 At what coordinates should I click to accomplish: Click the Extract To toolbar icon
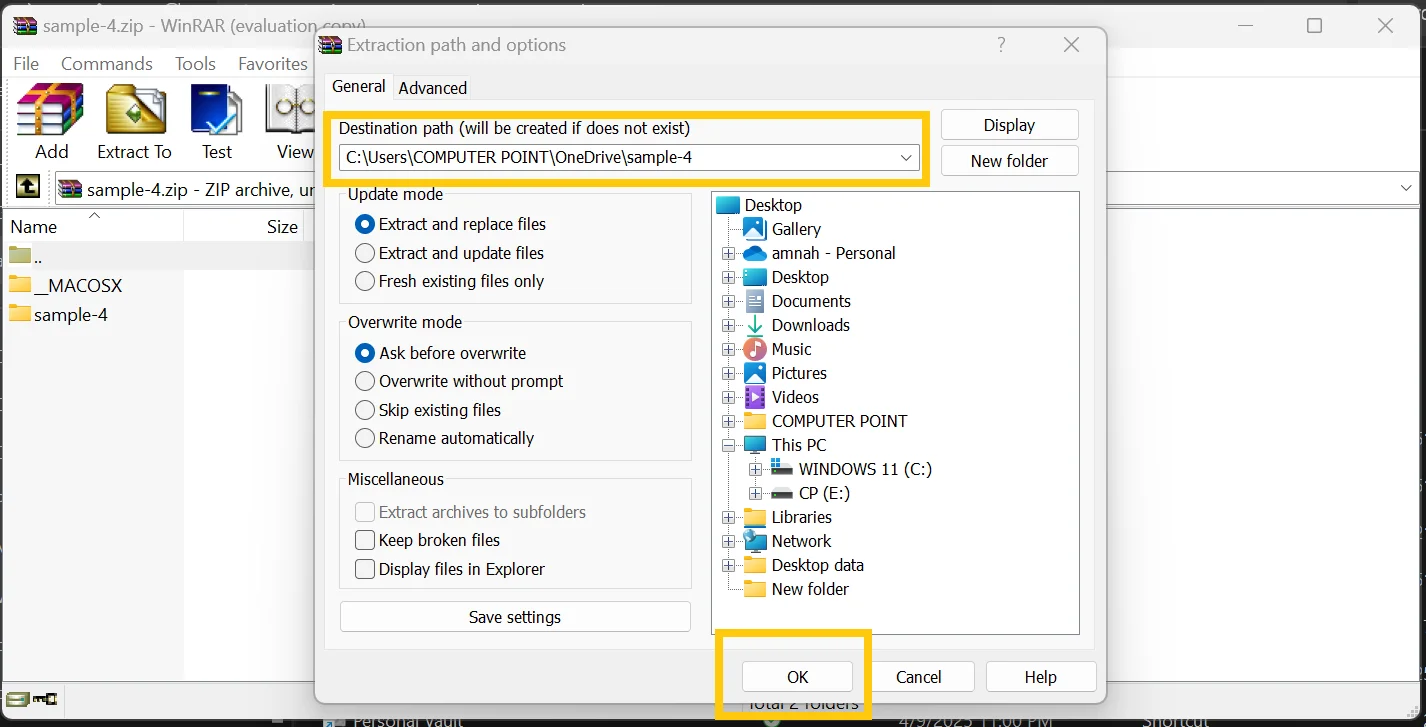[134, 121]
